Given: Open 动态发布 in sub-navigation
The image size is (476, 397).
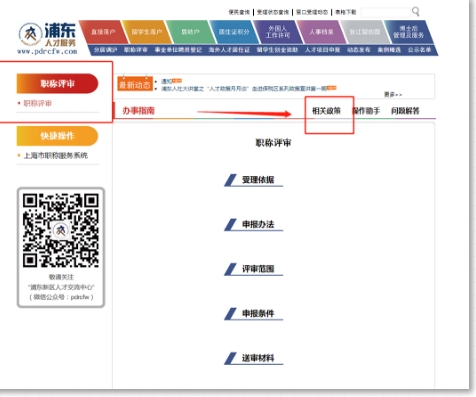Looking at the screenshot, I should click(359, 50).
